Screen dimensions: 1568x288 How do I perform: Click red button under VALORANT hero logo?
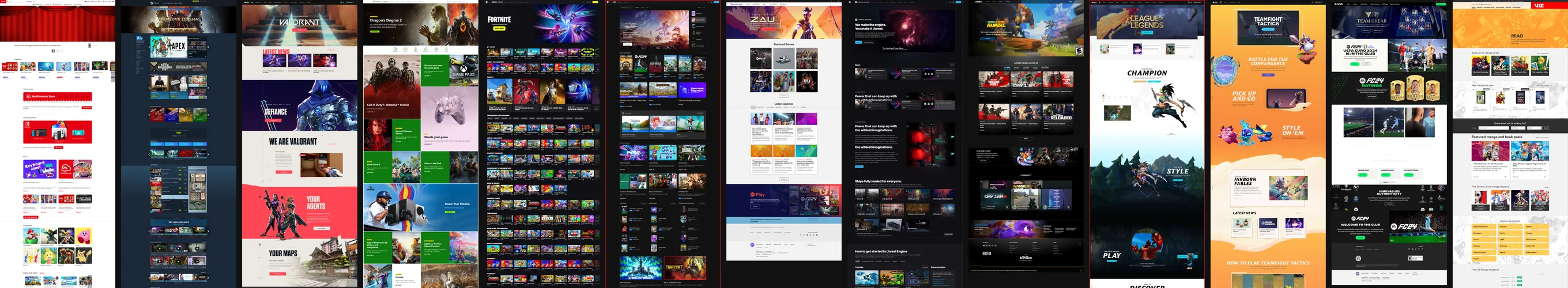click(x=300, y=29)
